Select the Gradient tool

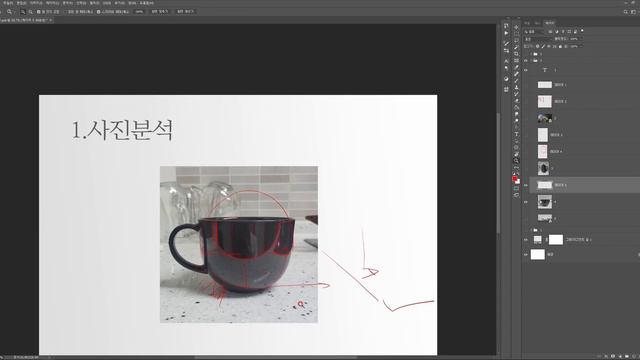click(516, 107)
